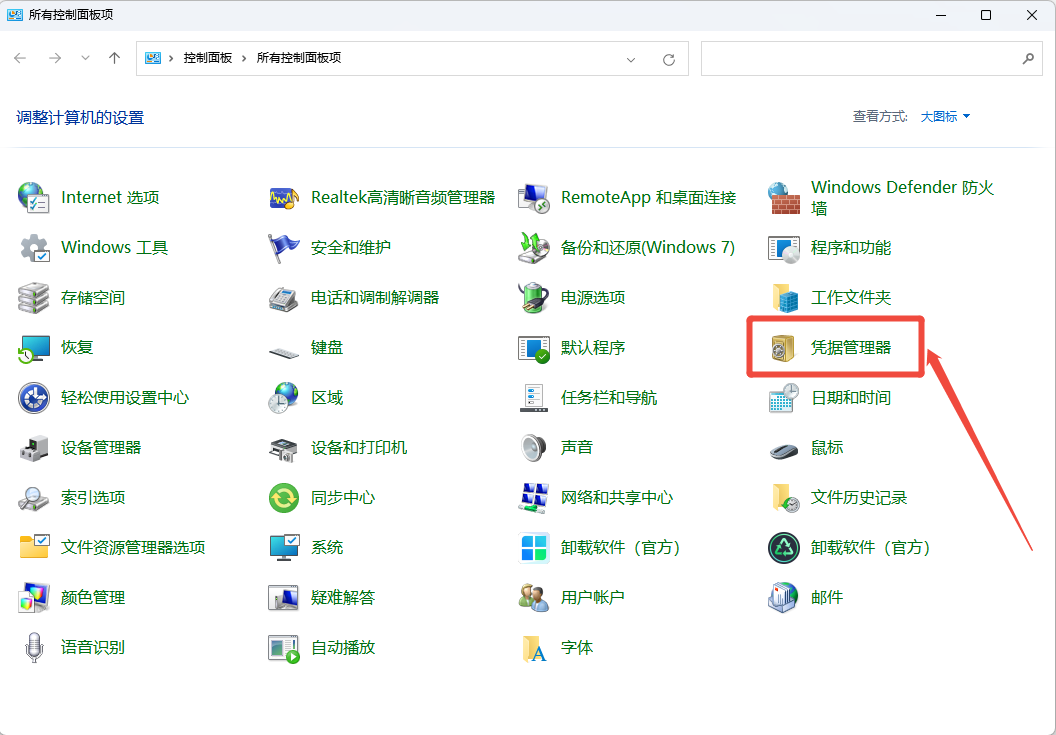Open the 用户帐户 people icon
The height and width of the screenshot is (735, 1056).
[x=533, y=598]
